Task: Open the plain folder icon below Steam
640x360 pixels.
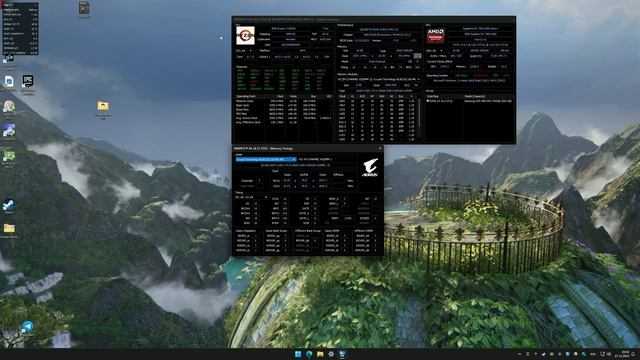Action: tap(9, 228)
